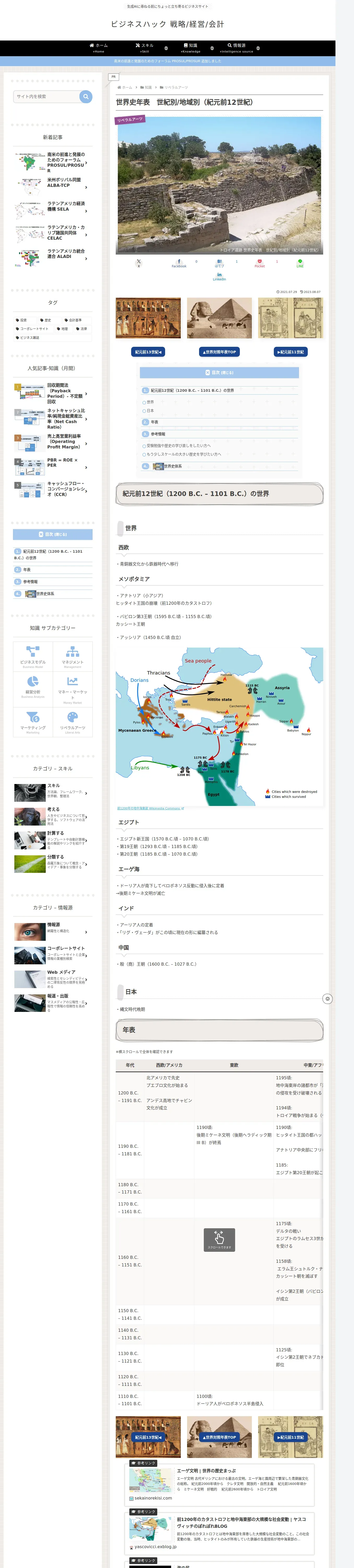Image resolution: width=354 pixels, height=1568 pixels.
Task: Click table header 西欧/アメリカ
Action: 169,1065
